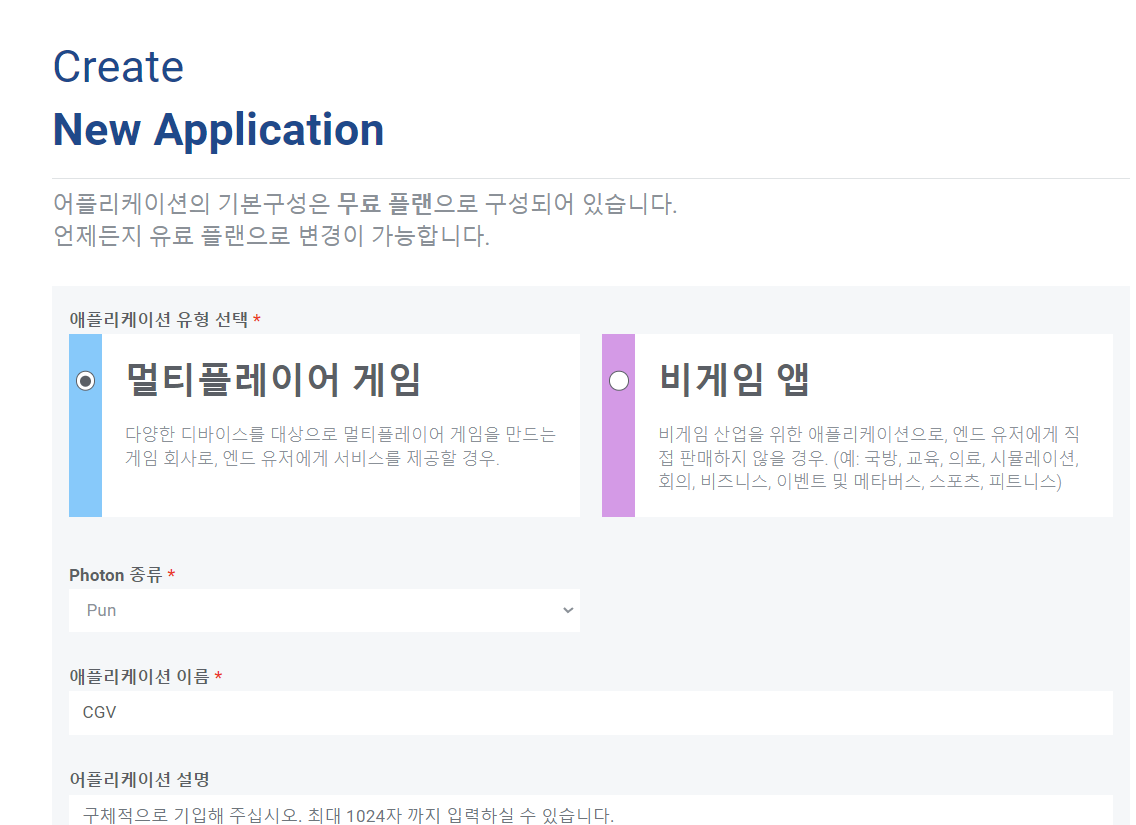1136x825 pixels.
Task: Open the Photon 종류 dropdown showing Pun
Action: click(324, 610)
